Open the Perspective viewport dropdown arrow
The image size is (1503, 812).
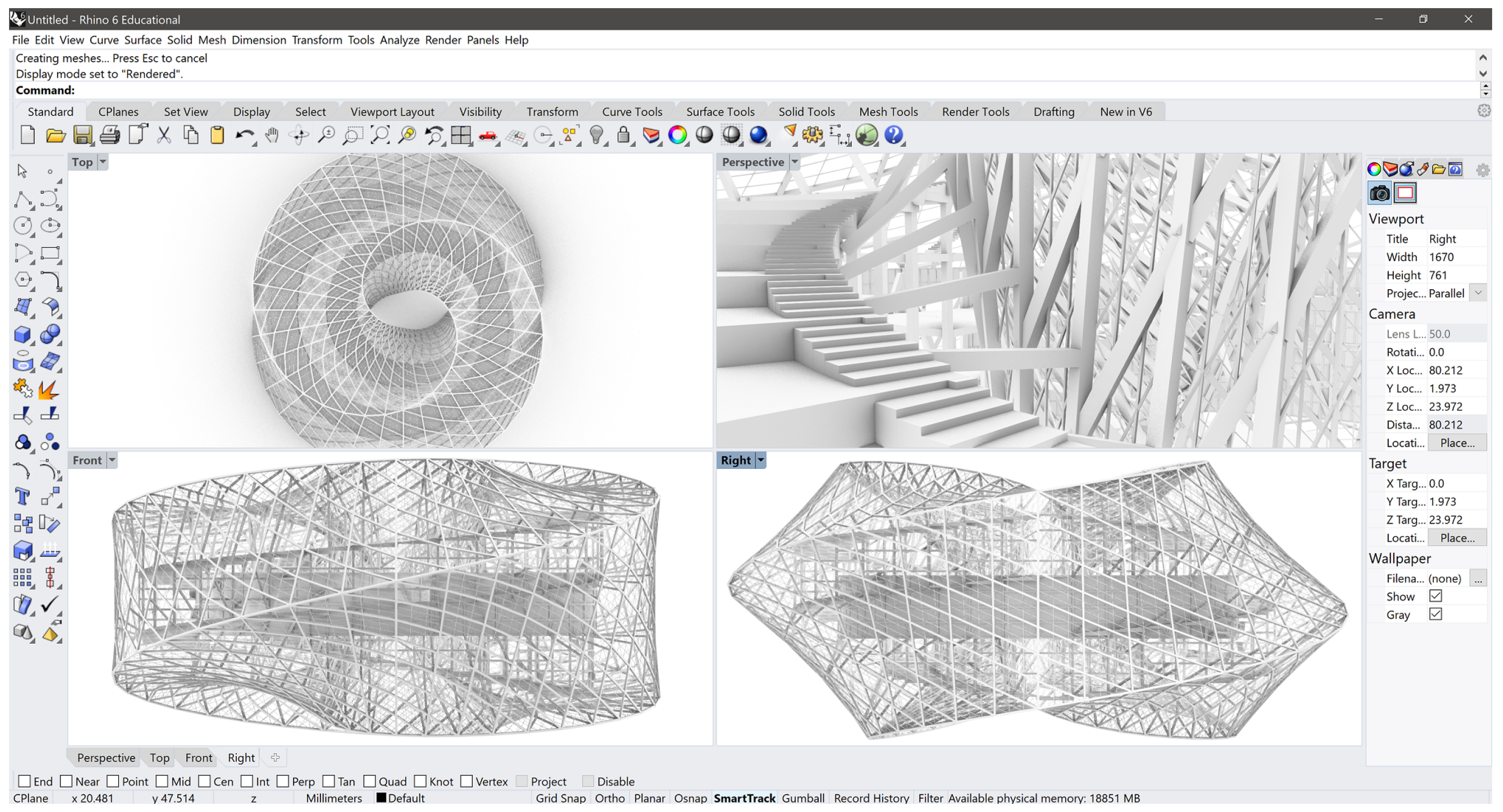click(795, 162)
